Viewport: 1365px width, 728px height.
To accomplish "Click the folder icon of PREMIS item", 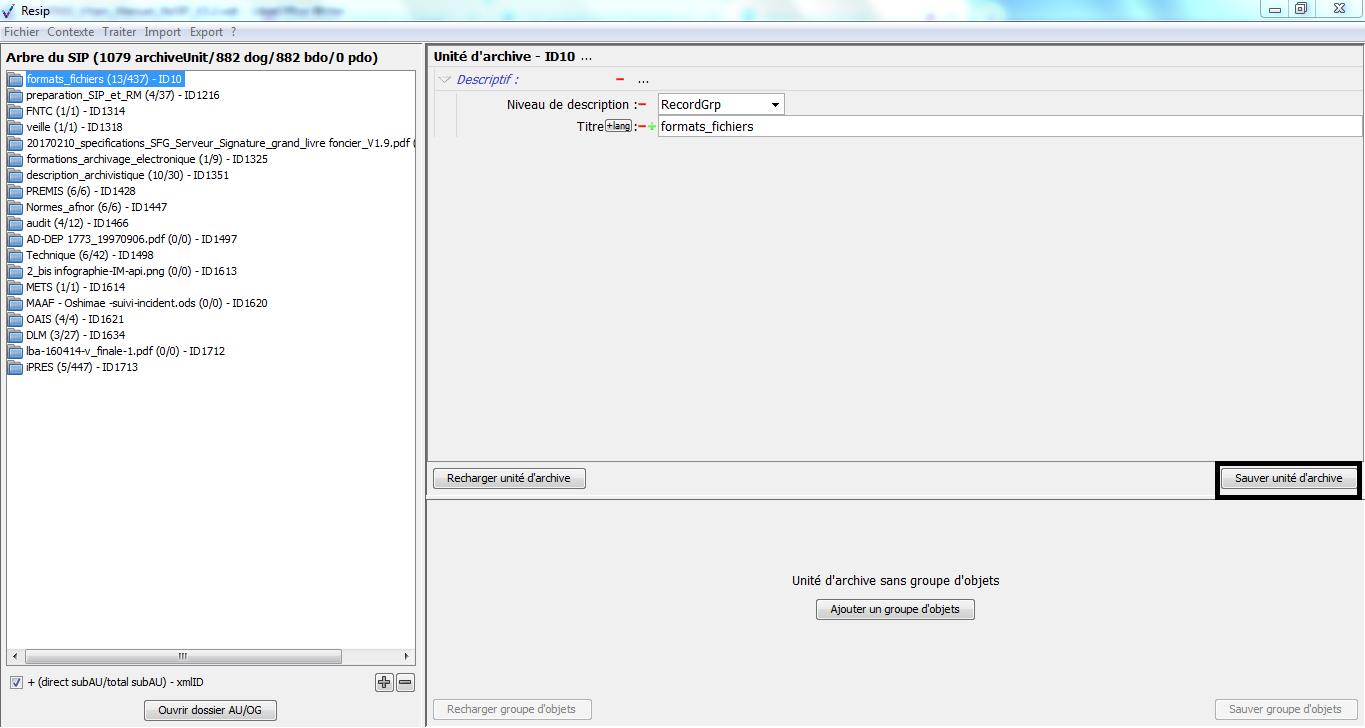I will point(15,192).
